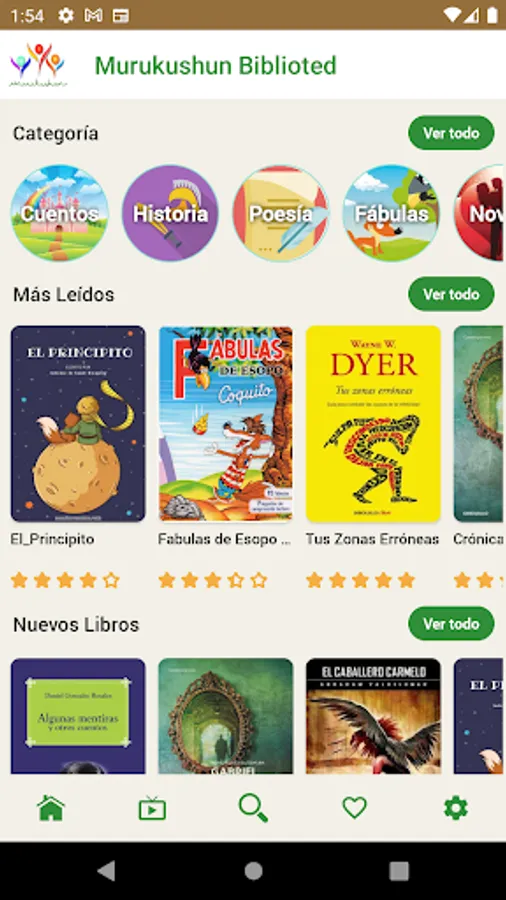The width and height of the screenshot is (506, 900).
Task: Open Algunas mentiras book in Nuevos Libros
Action: [x=78, y=716]
